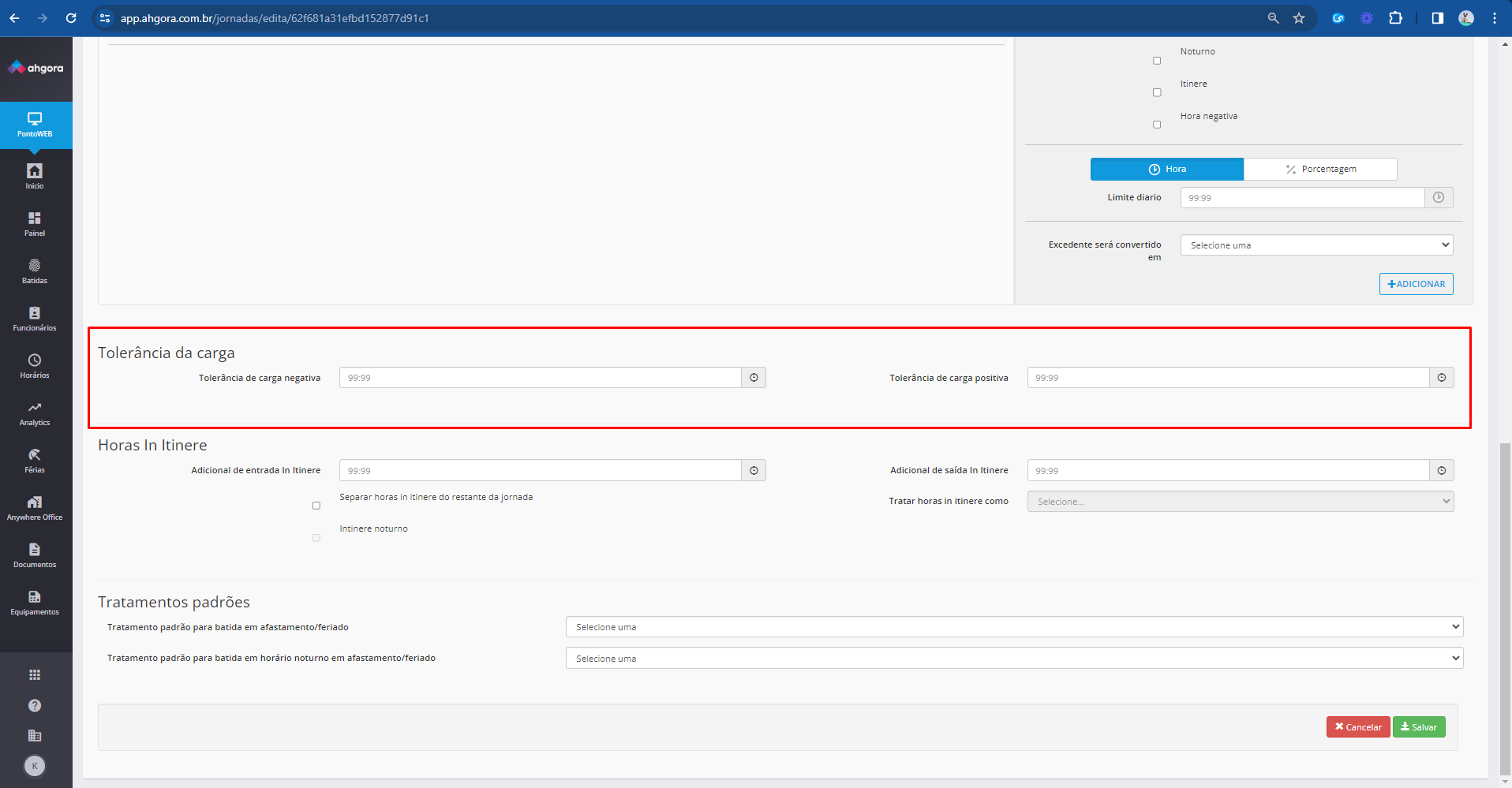
Task: Click the browser address bar URL
Action: pos(275,18)
